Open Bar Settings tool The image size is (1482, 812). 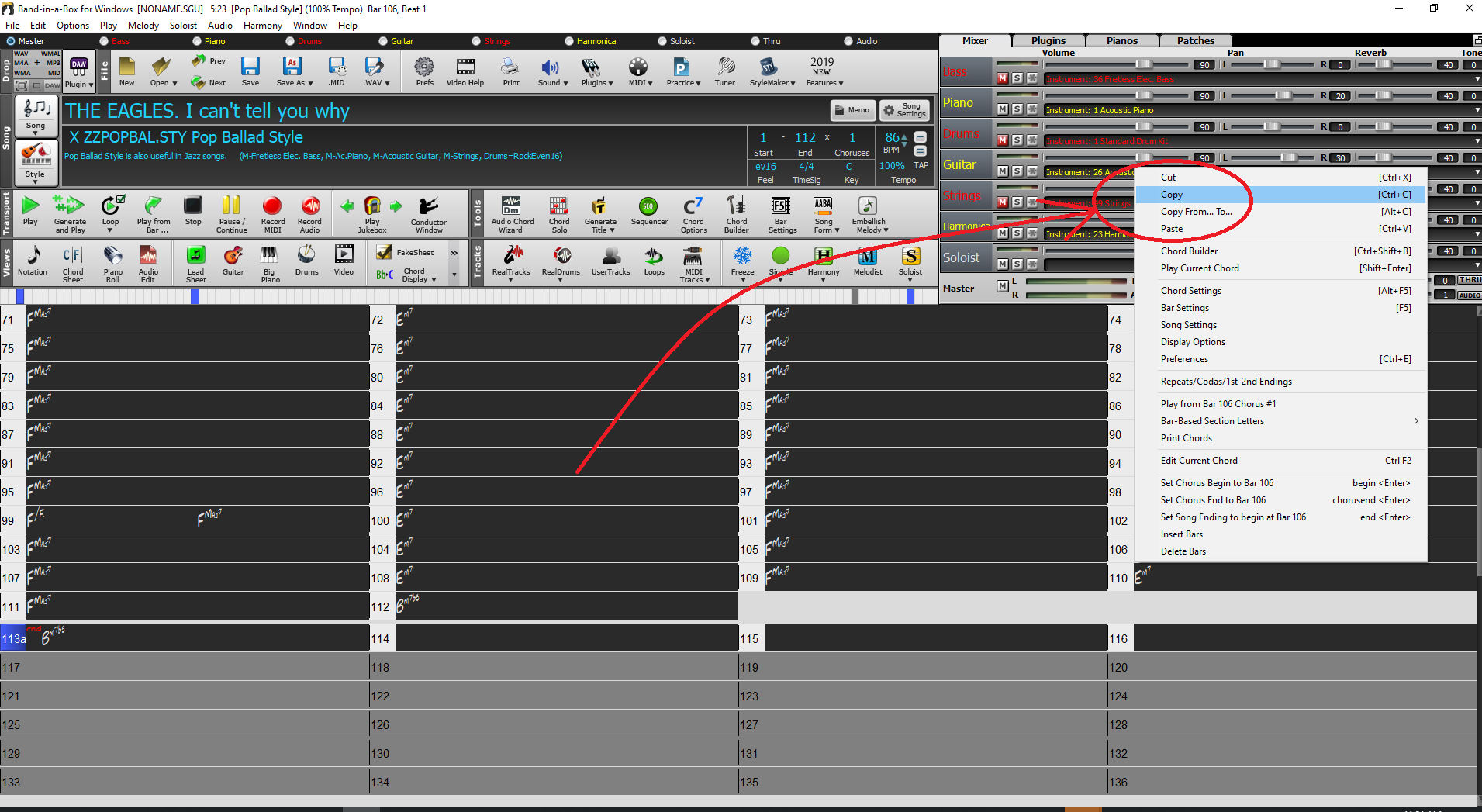[x=782, y=213]
